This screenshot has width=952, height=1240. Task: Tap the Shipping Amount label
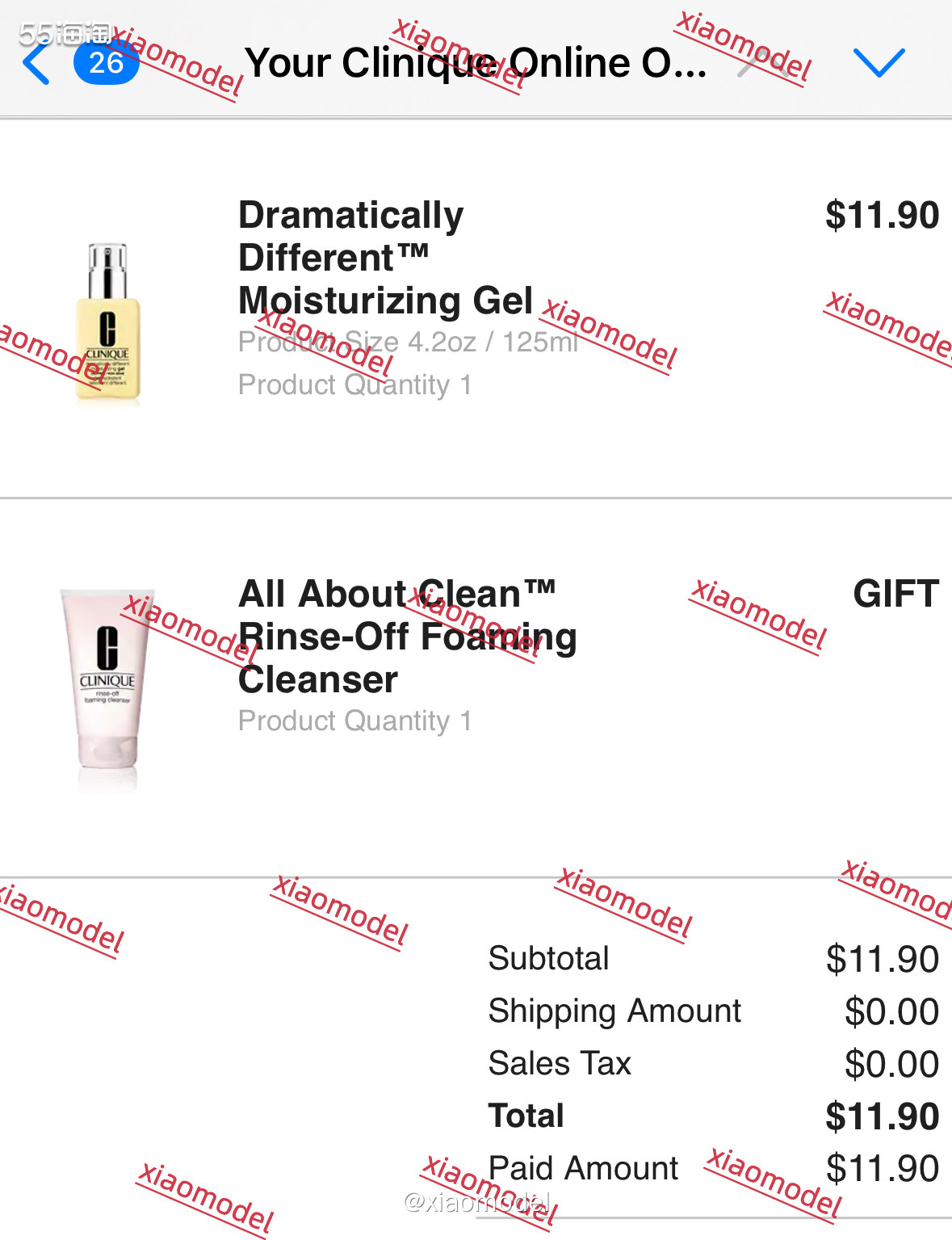(614, 1011)
